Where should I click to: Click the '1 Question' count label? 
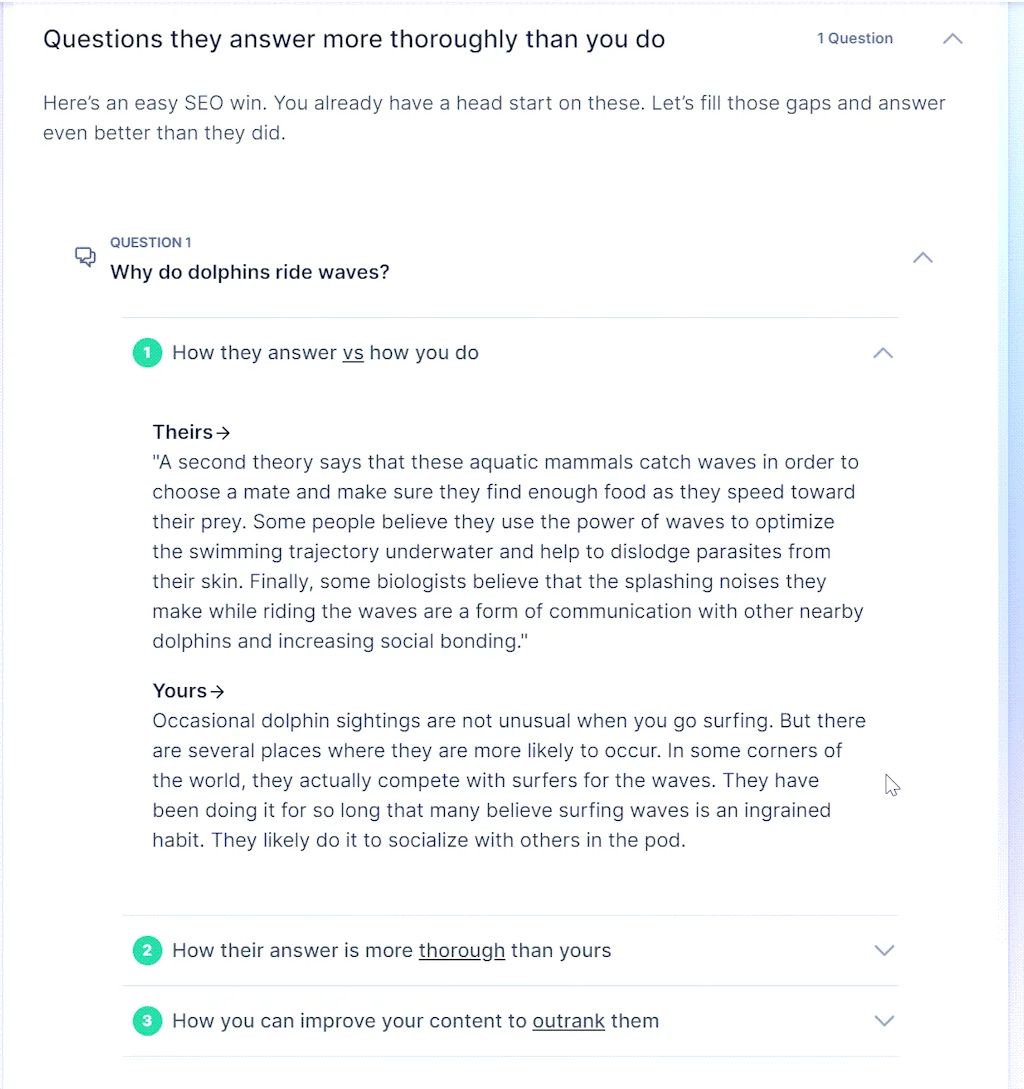(855, 39)
